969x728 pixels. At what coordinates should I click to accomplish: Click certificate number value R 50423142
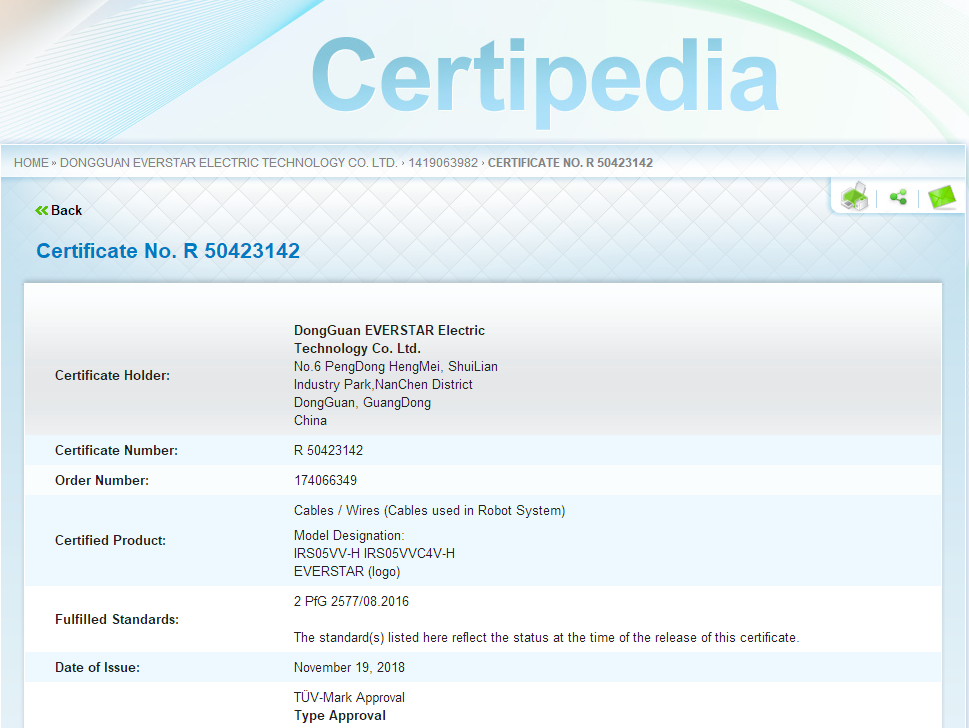point(328,451)
